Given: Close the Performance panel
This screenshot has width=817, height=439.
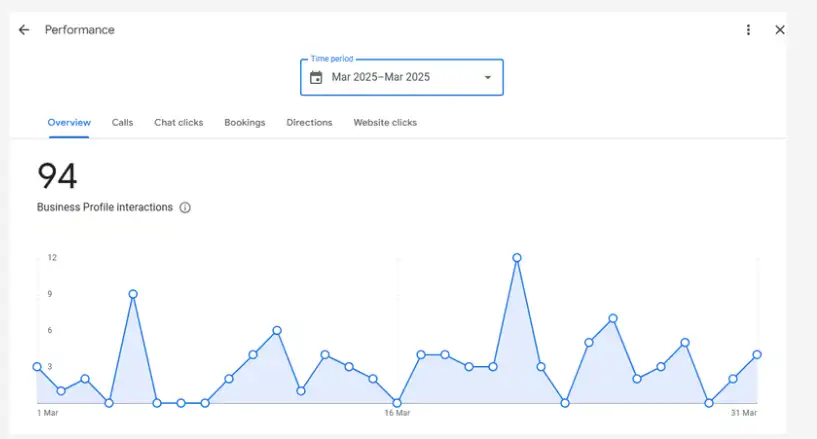Looking at the screenshot, I should click(x=780, y=30).
